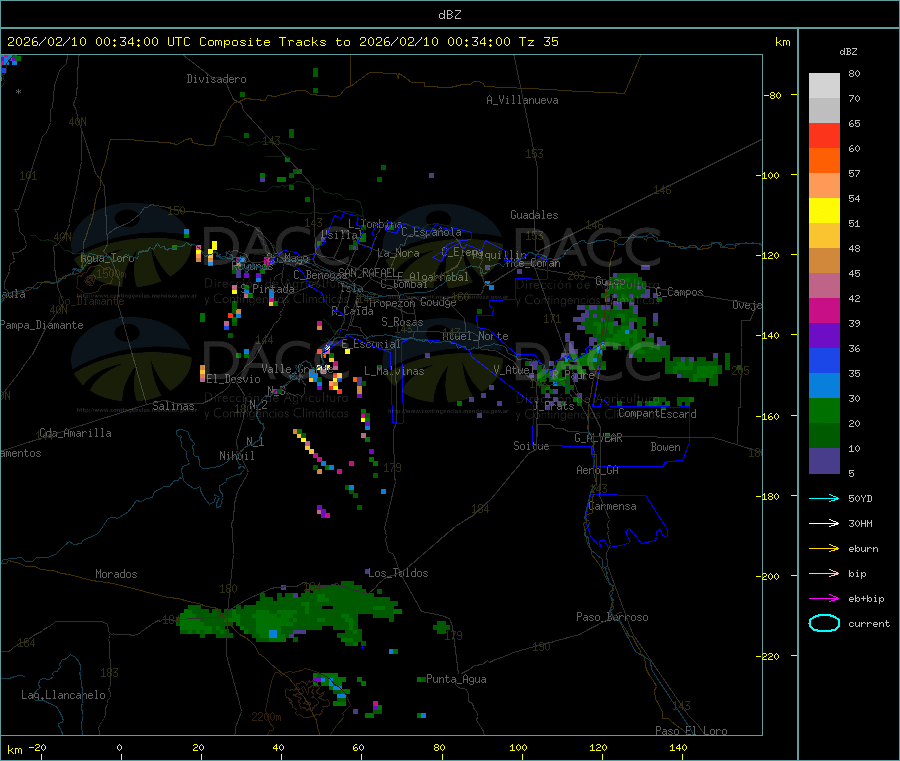Click the 'G_Campos' place label
This screenshot has height=761, width=900.
680,292
